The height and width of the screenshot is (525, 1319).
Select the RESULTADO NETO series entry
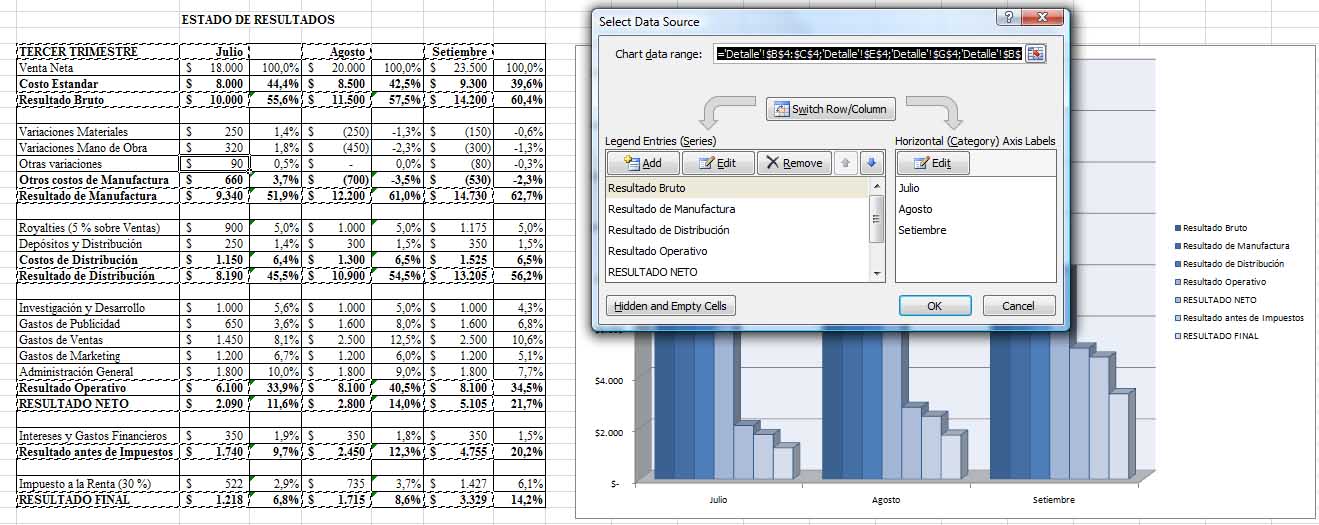pyautogui.click(x=652, y=272)
